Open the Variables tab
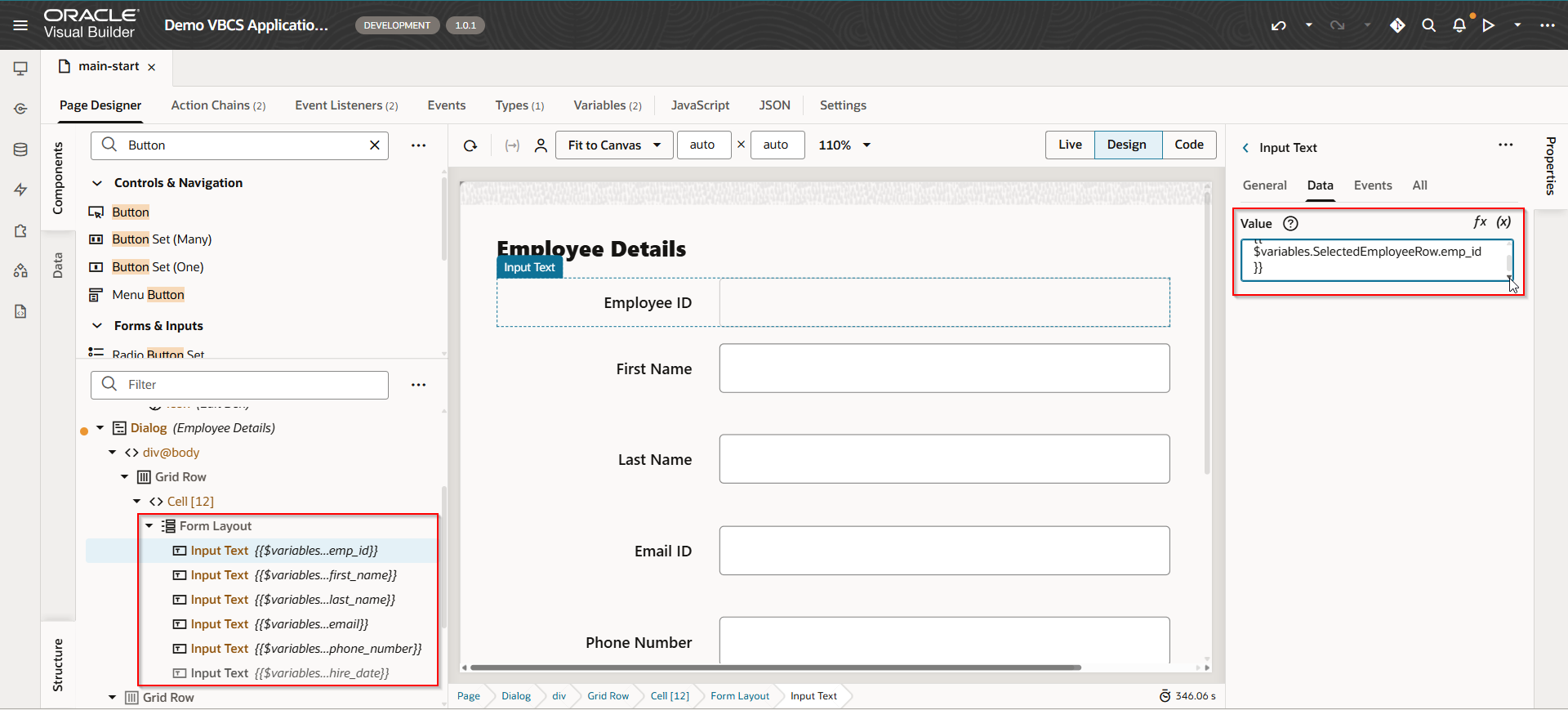 pos(607,105)
